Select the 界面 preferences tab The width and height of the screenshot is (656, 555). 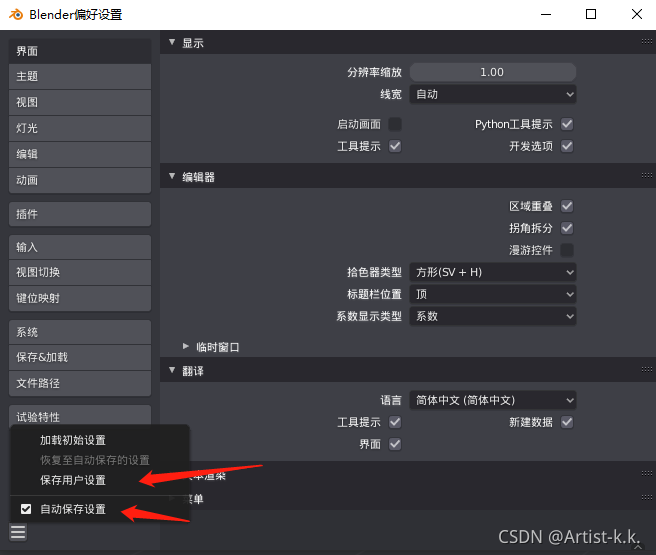[80, 51]
